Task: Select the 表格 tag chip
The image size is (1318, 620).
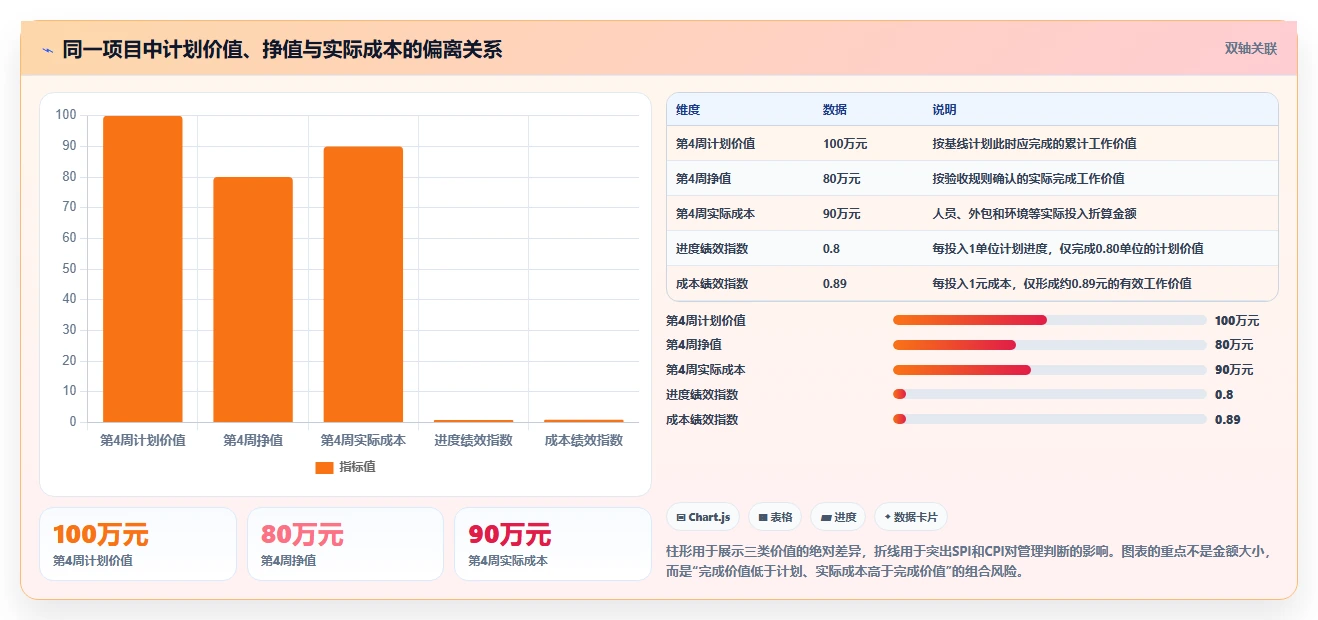Action: click(776, 517)
